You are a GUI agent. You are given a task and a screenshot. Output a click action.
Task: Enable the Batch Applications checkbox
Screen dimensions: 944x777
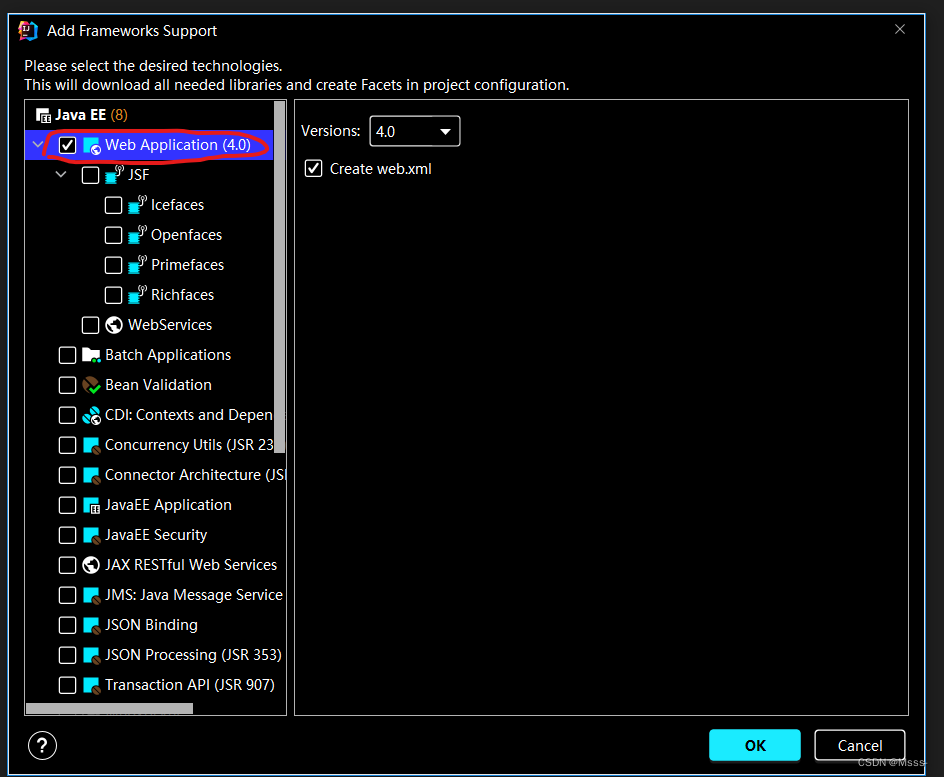(67, 355)
